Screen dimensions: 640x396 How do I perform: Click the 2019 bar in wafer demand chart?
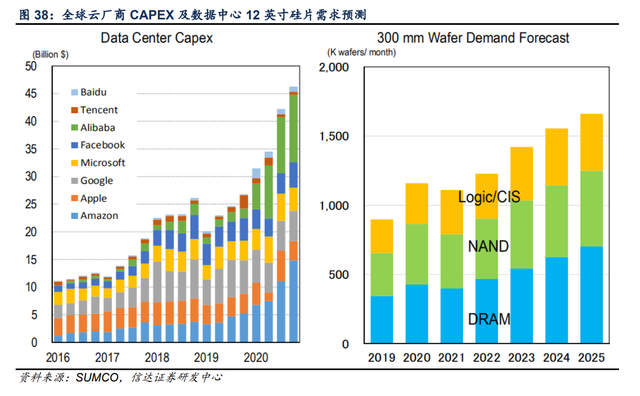[x=382, y=281]
